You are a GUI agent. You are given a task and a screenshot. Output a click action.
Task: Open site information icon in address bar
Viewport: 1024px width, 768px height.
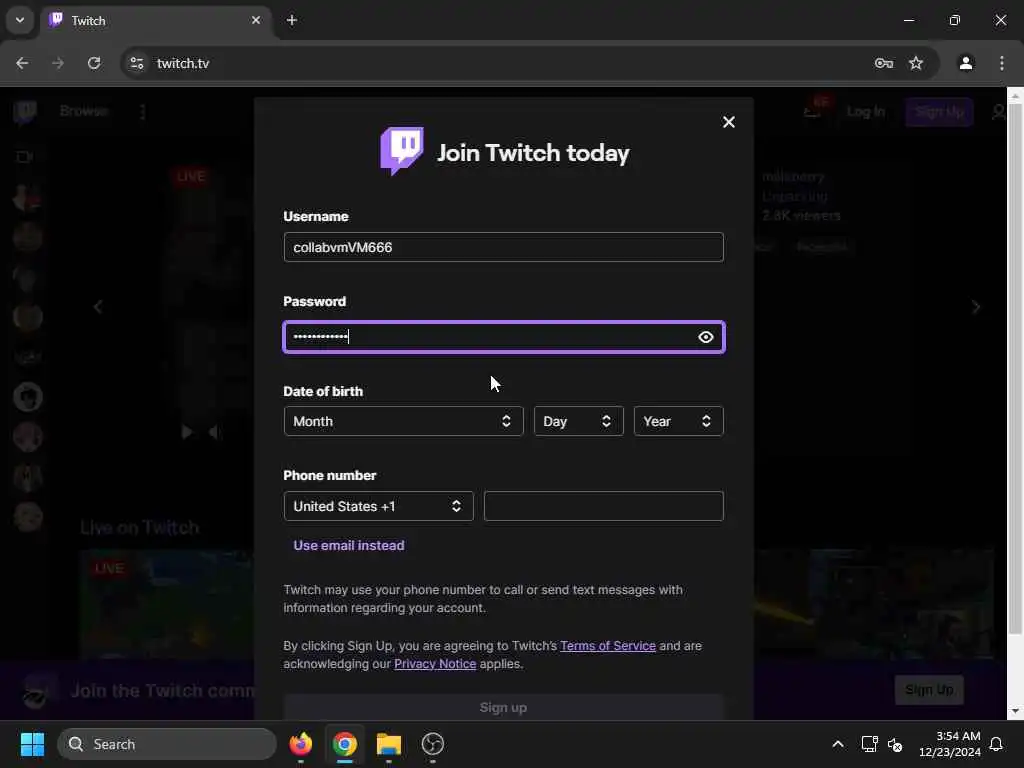click(x=136, y=63)
